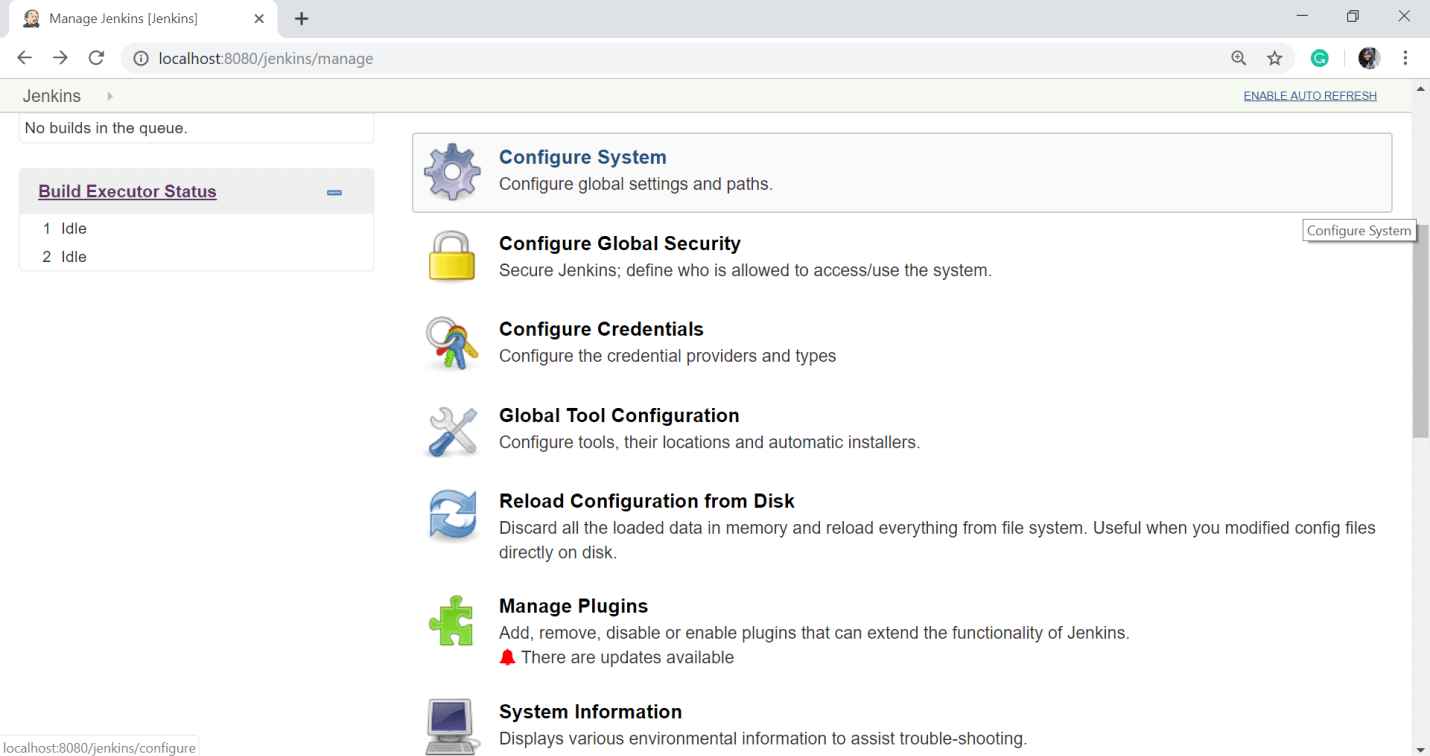
Task: Click 'There are updates available' text
Action: pos(627,657)
